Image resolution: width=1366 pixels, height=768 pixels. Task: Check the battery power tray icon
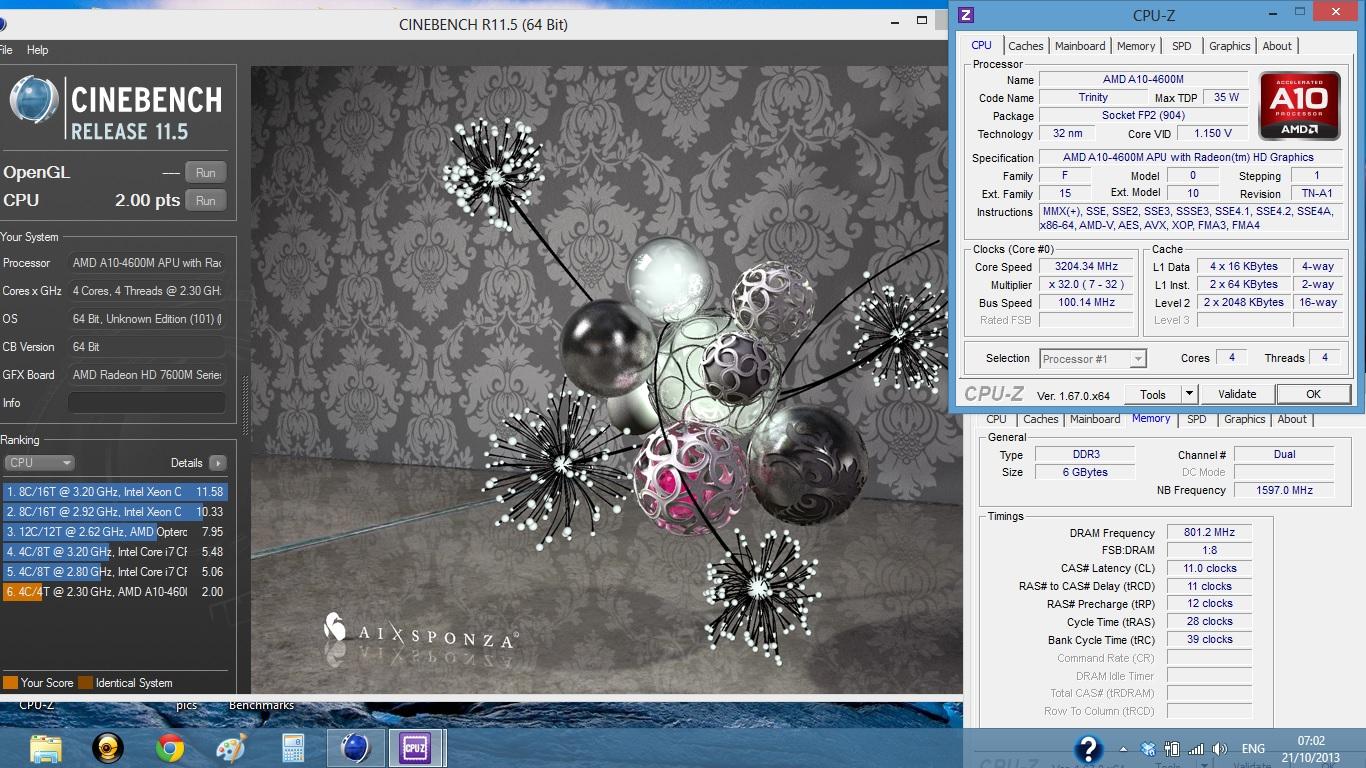[x=1172, y=749]
